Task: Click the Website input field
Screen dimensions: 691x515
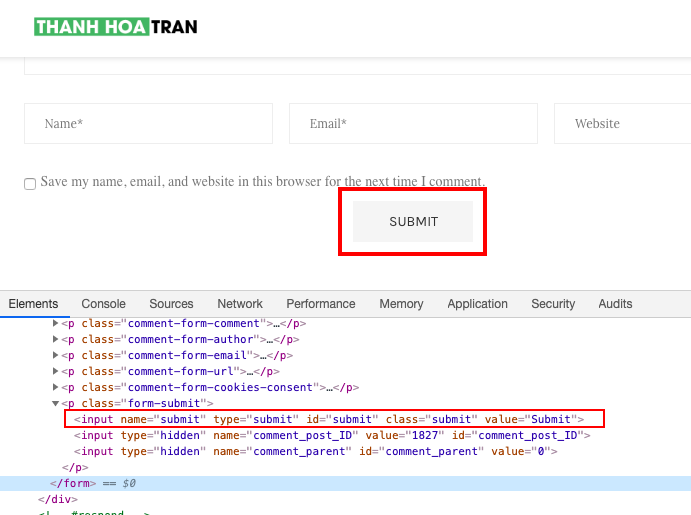Action: pyautogui.click(x=622, y=124)
